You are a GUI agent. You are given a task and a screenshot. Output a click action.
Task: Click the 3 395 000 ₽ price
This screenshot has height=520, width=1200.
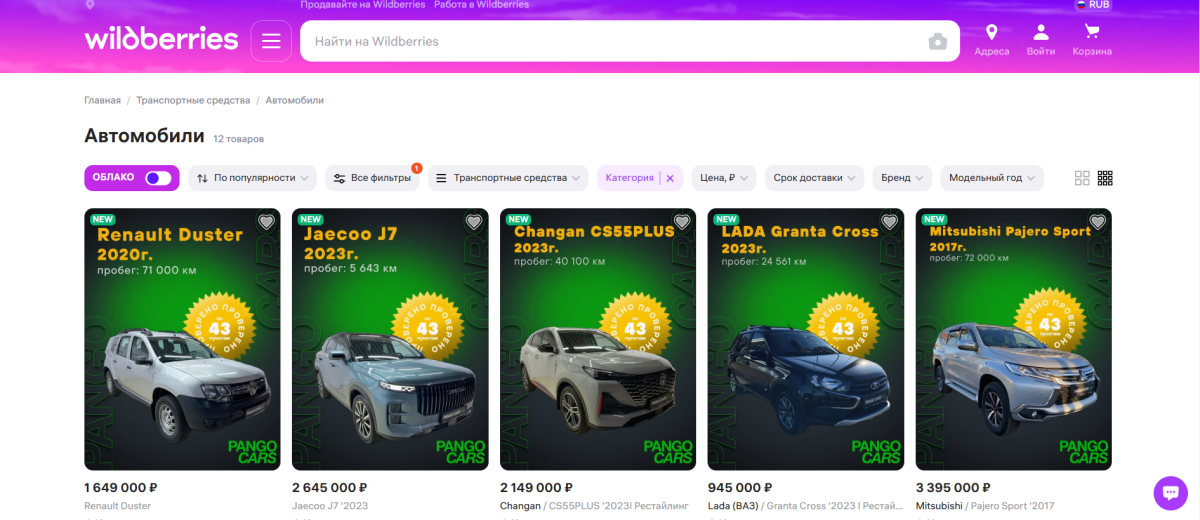click(954, 487)
